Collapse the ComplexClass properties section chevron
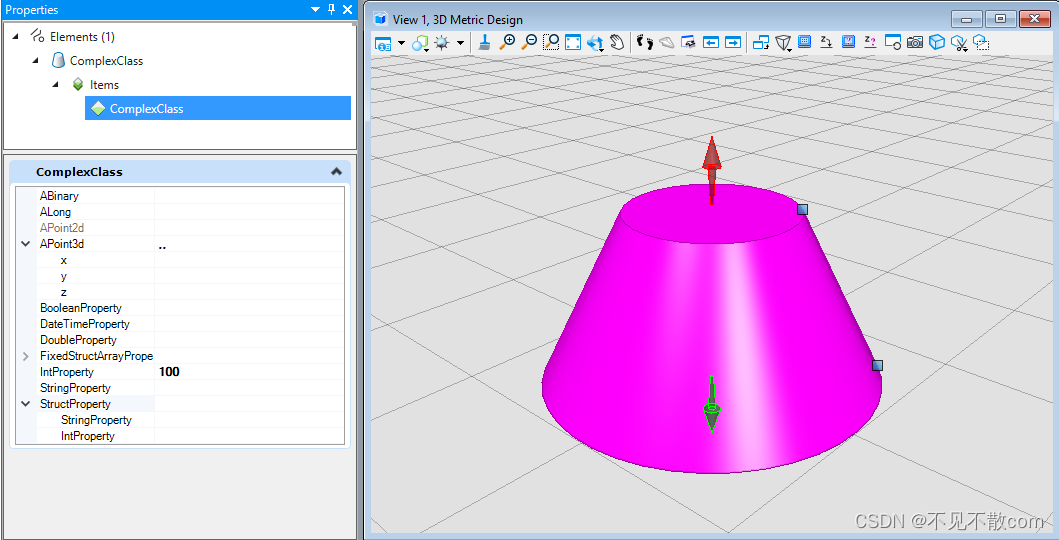Viewport: 1059px width, 540px height. (x=336, y=172)
